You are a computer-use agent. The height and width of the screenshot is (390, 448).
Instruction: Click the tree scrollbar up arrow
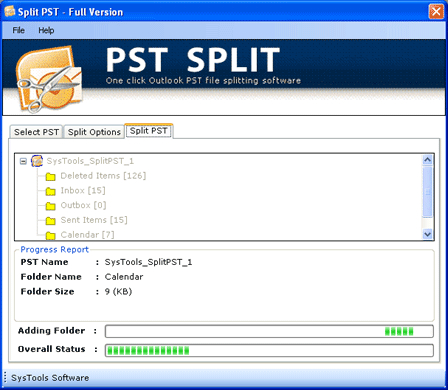(x=427, y=160)
